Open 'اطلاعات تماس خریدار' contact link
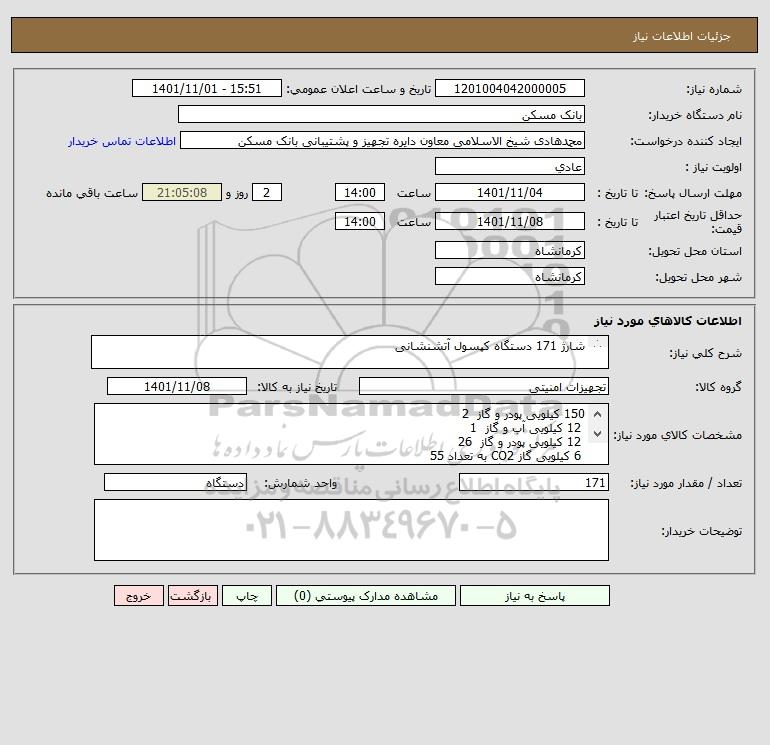Viewport: 770px width, 745px height. point(122,141)
